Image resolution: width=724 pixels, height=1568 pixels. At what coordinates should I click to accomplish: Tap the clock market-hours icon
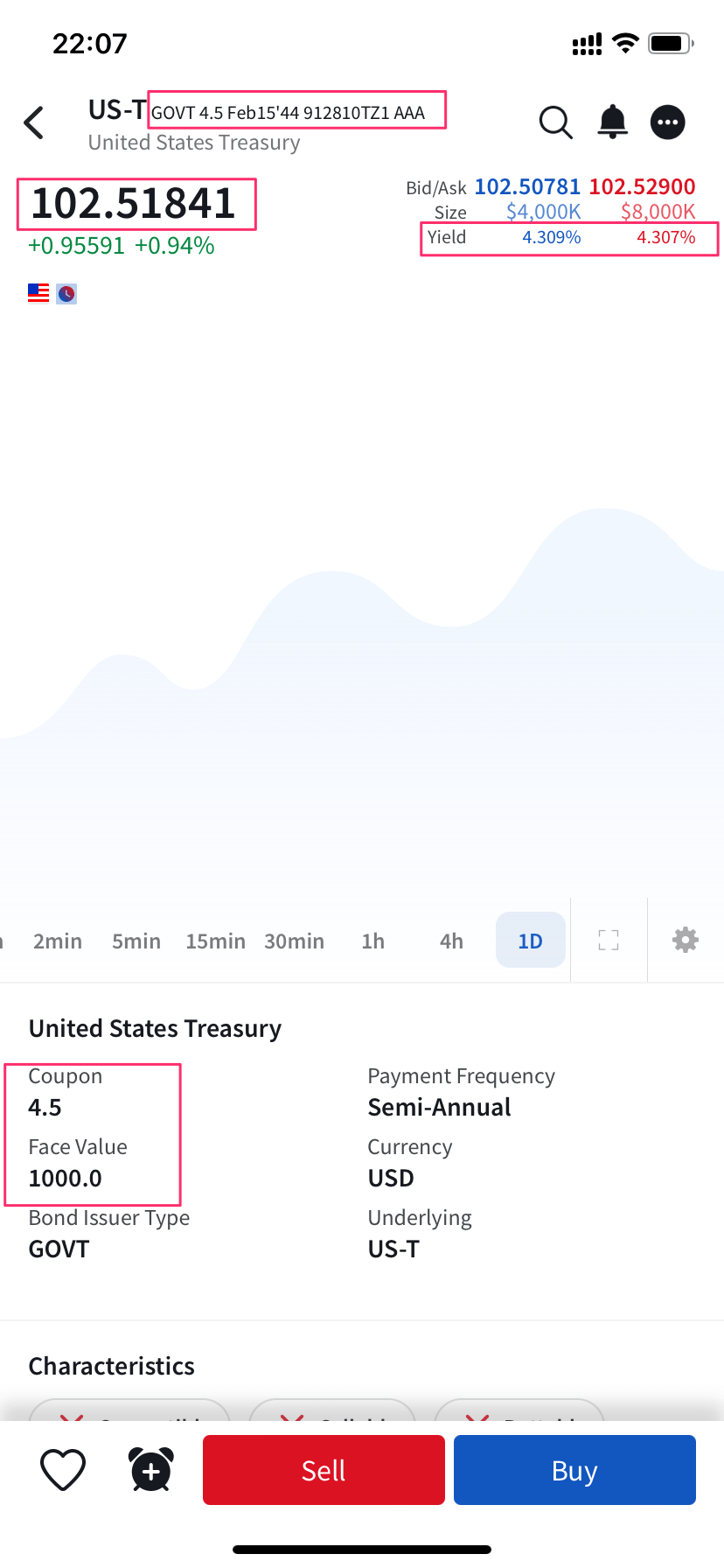(66, 294)
